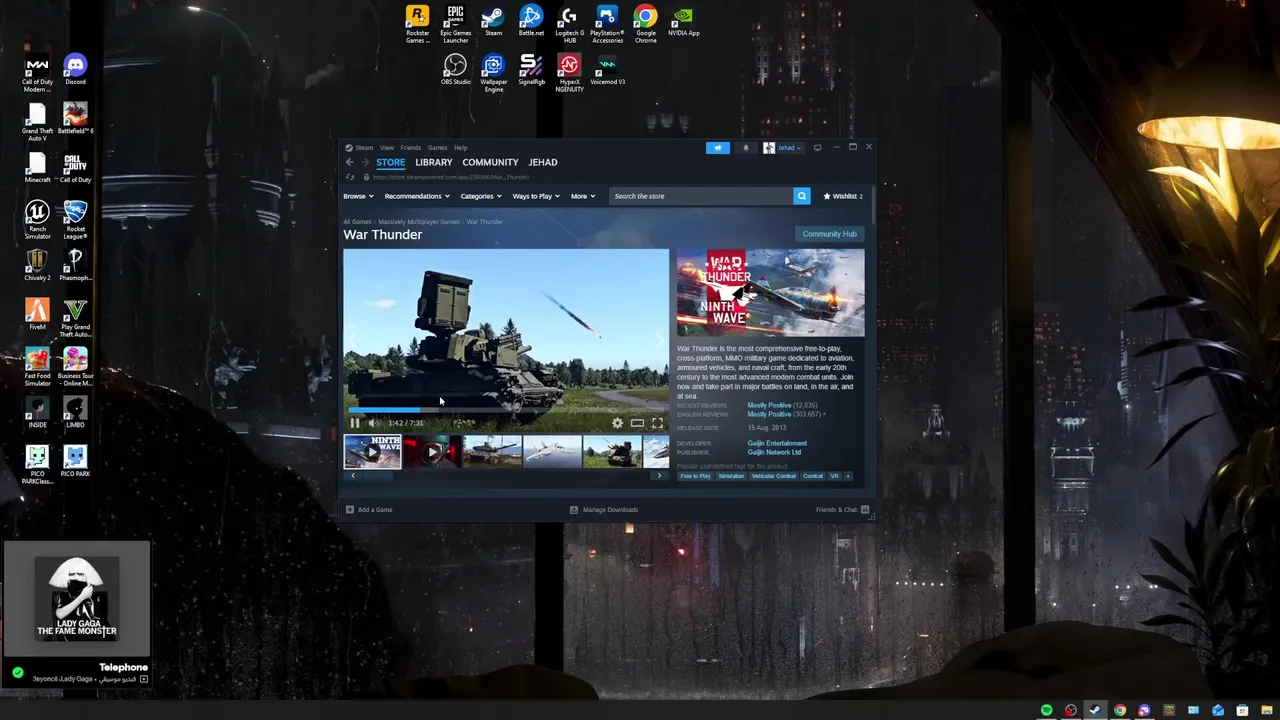Expand the Categories dropdown
Image resolution: width=1280 pixels, height=720 pixels.
point(481,196)
